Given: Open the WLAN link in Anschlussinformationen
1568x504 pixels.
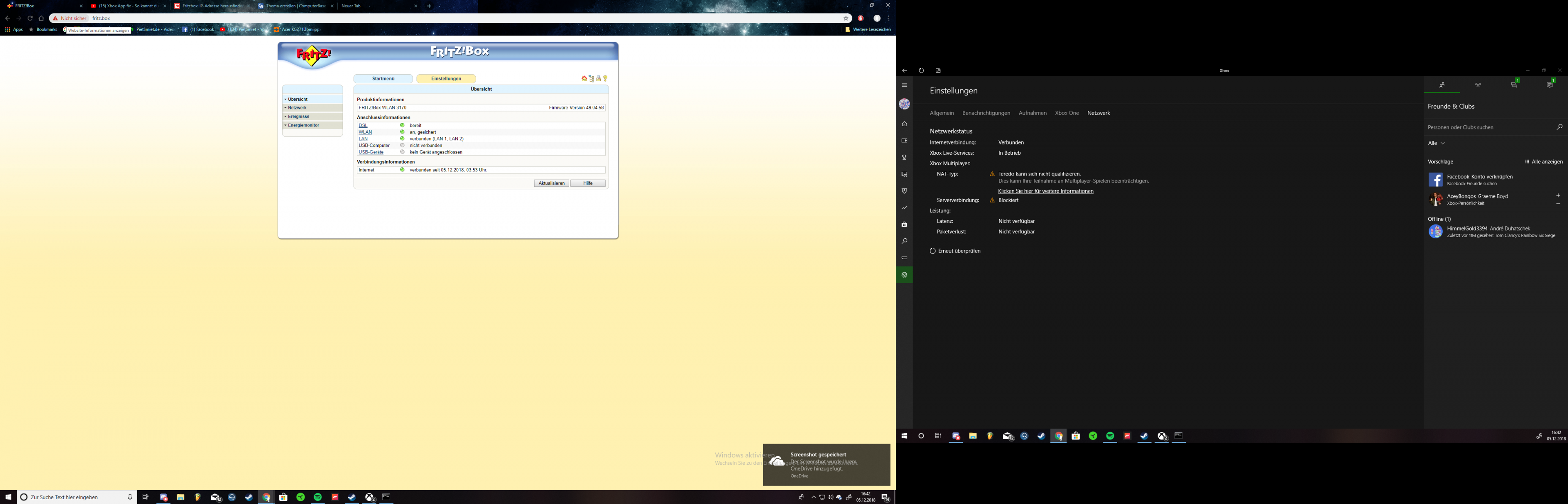Looking at the screenshot, I should pos(365,132).
